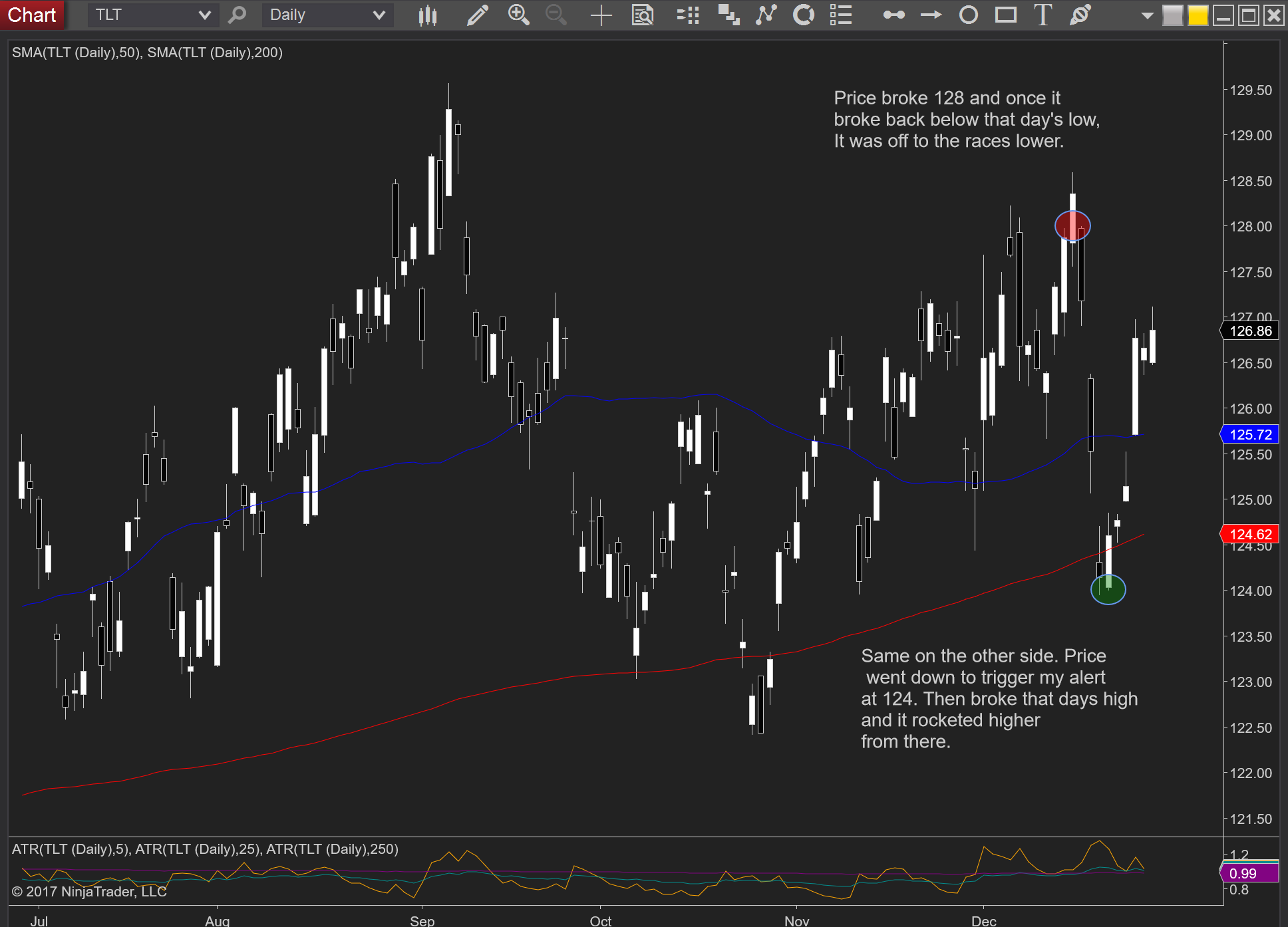Select the red ellipse near 128
The image size is (1288, 927).
pyautogui.click(x=1072, y=226)
